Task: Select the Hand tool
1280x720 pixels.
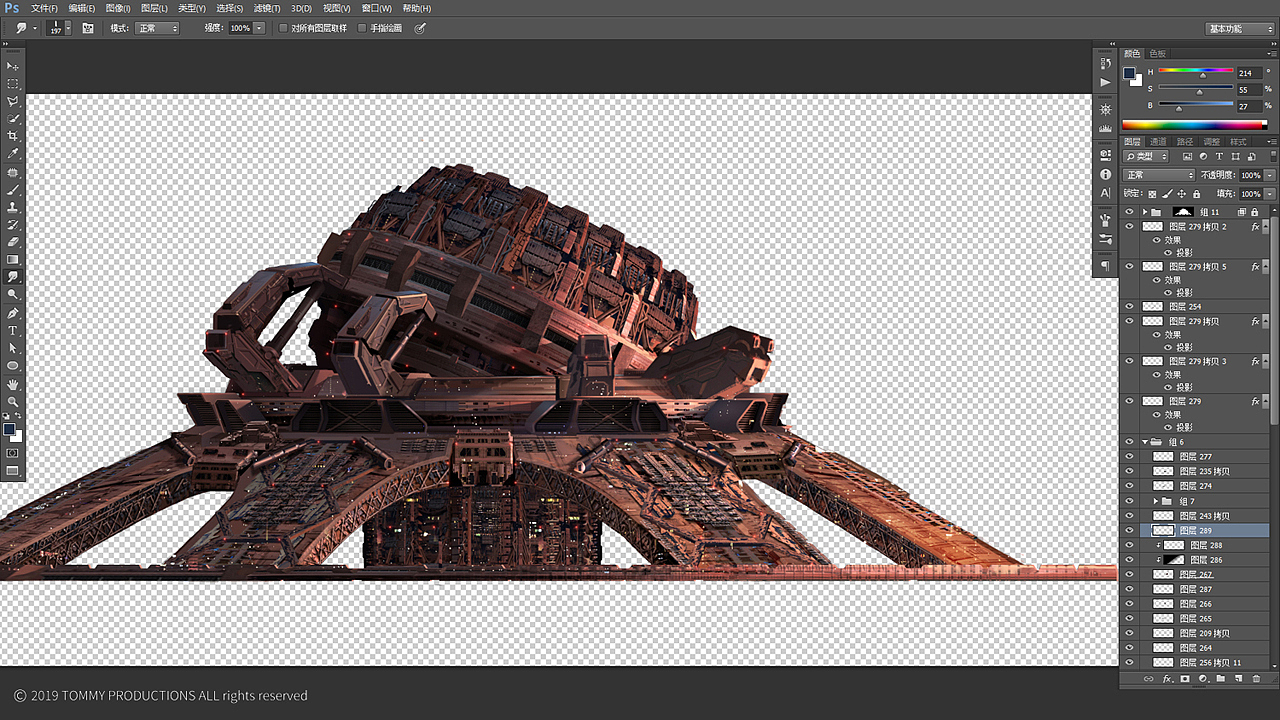Action: (x=13, y=384)
